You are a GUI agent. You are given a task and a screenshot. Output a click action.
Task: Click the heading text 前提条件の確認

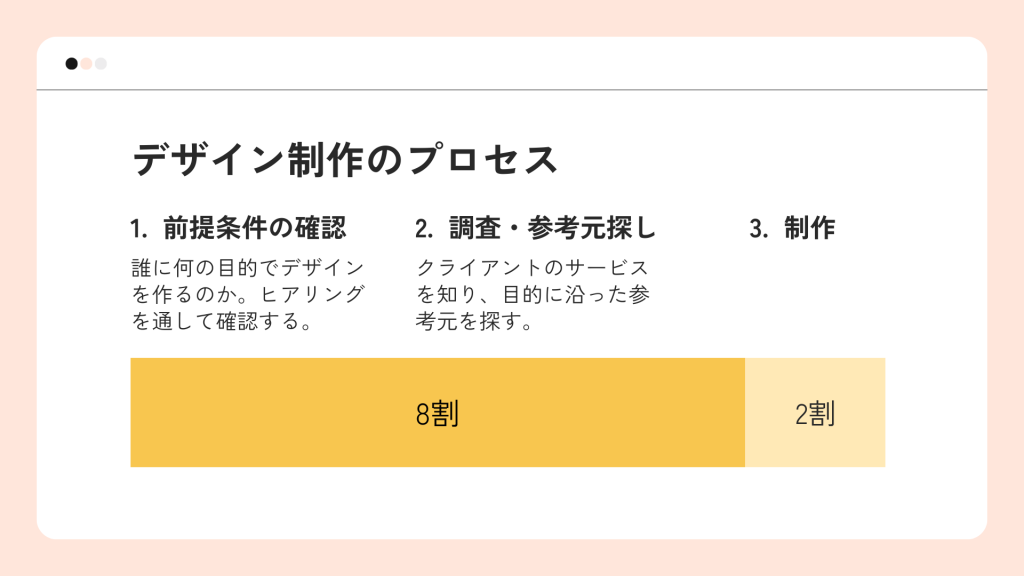click(255, 229)
